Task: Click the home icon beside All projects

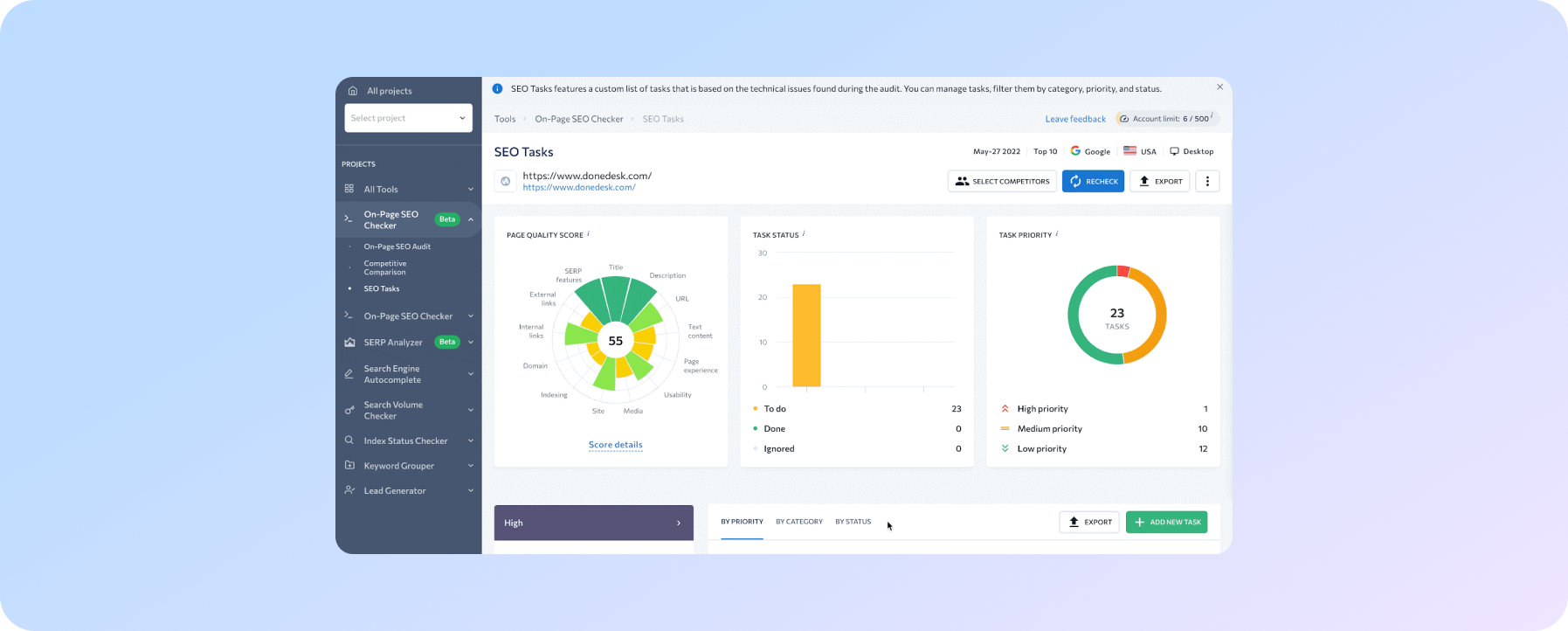Action: click(353, 91)
